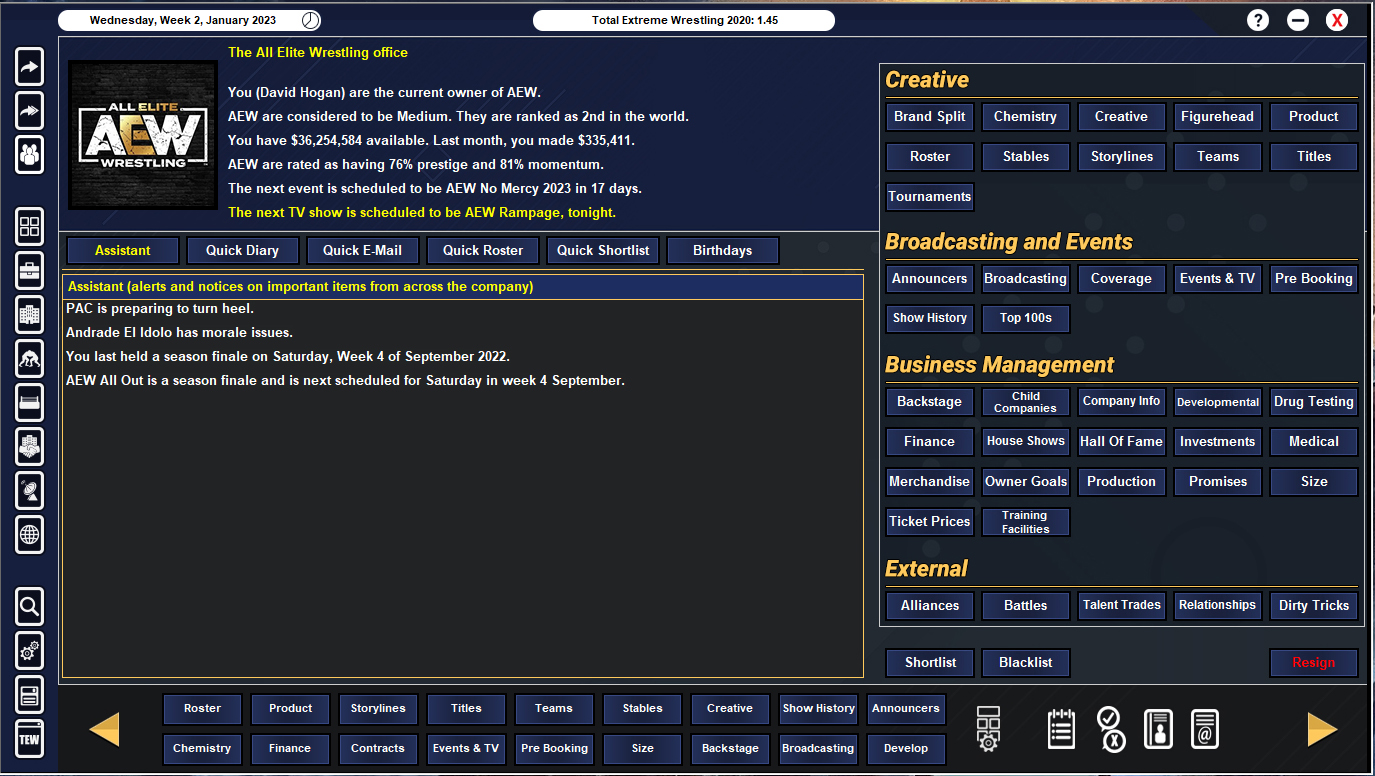
Task: Open the address book contact icon
Action: coord(1157,728)
